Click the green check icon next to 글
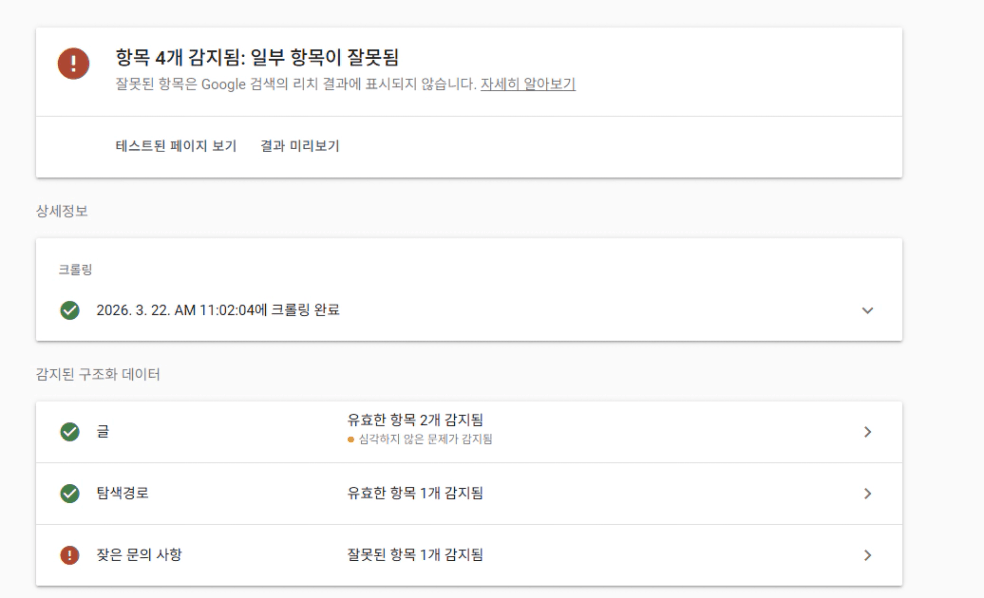 point(69,432)
